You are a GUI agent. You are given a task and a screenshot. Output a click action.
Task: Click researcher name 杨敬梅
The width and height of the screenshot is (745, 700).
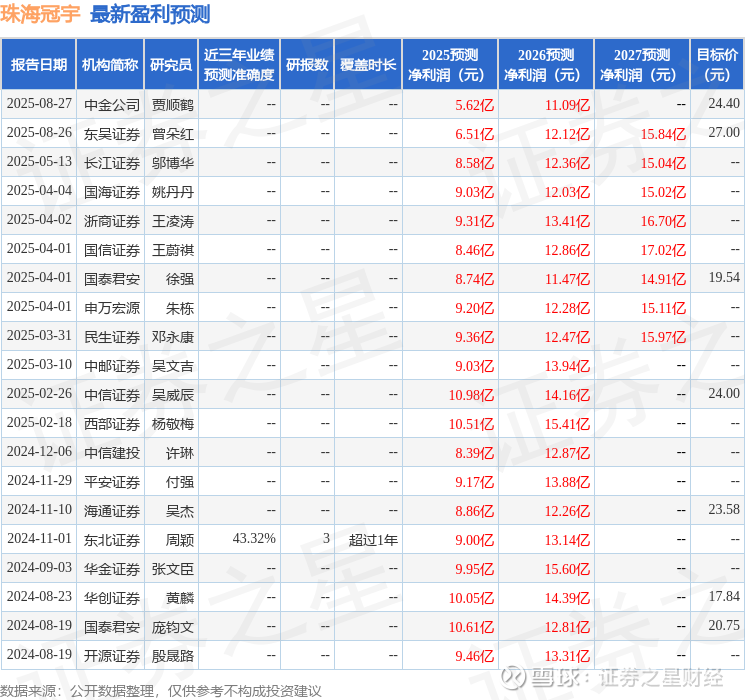[173, 424]
